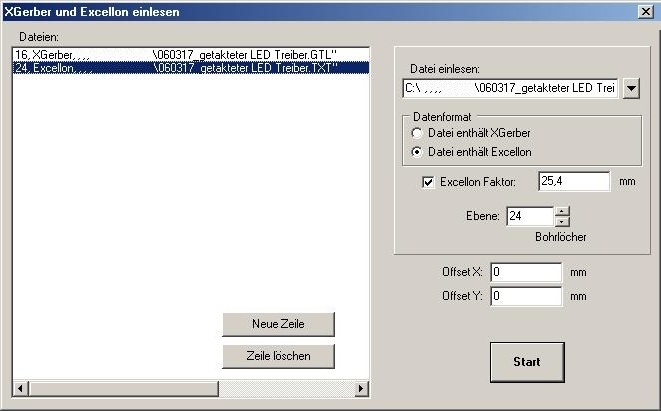Click the Excellon Faktor value field
Screen dimensions: 661x411
[573, 181]
